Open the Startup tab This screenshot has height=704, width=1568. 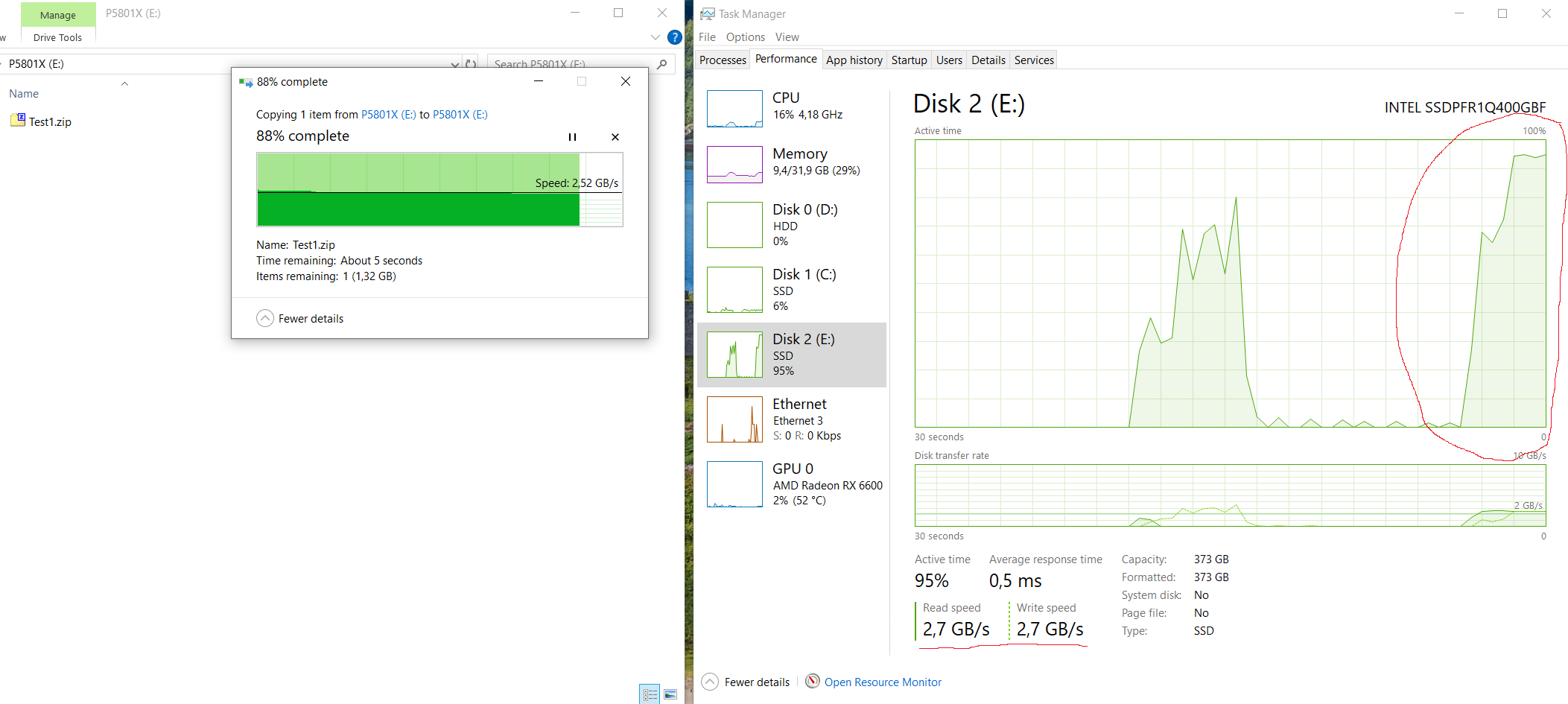(x=909, y=60)
